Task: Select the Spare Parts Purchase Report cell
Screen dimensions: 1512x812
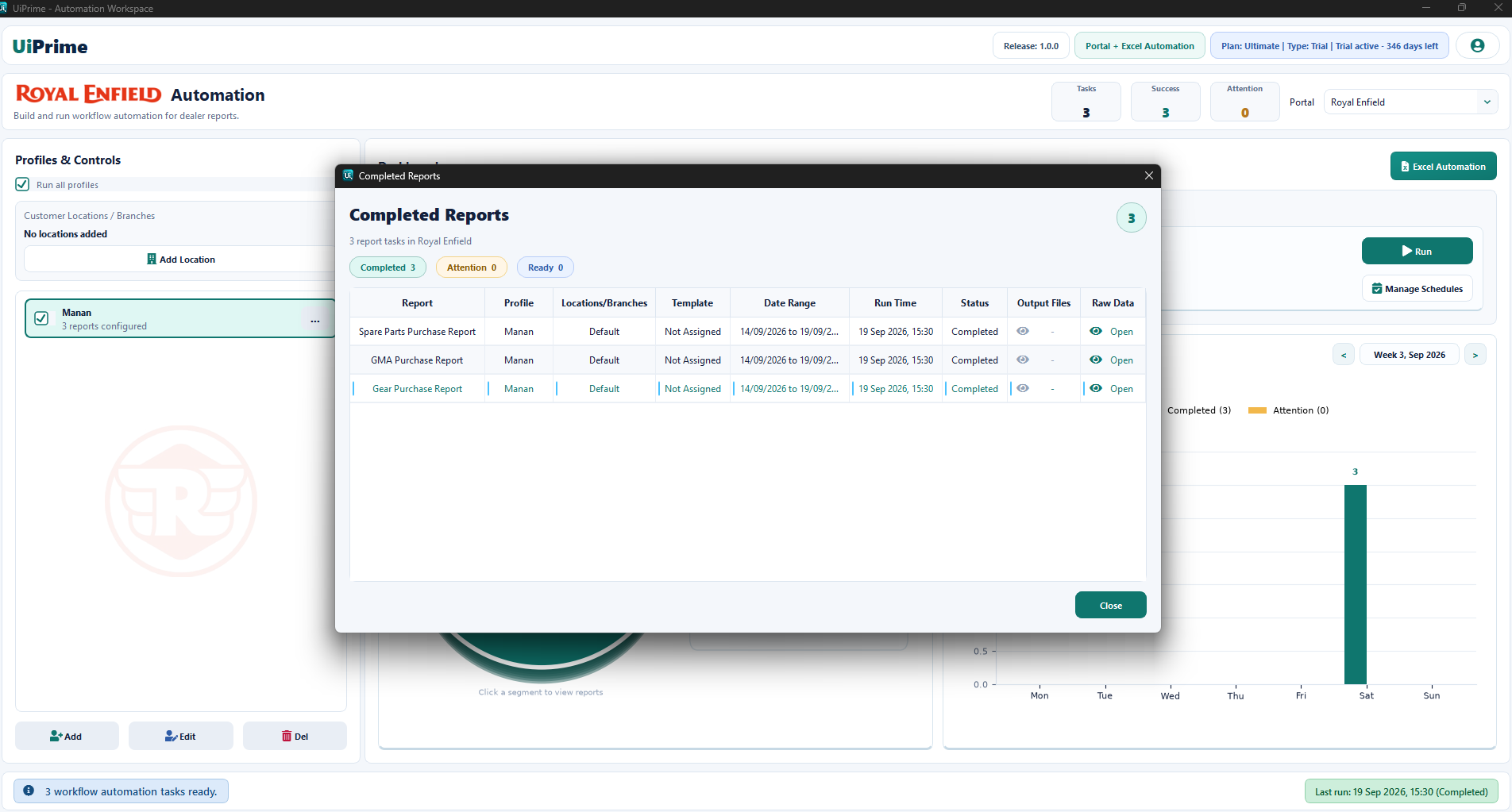Action: coord(417,332)
